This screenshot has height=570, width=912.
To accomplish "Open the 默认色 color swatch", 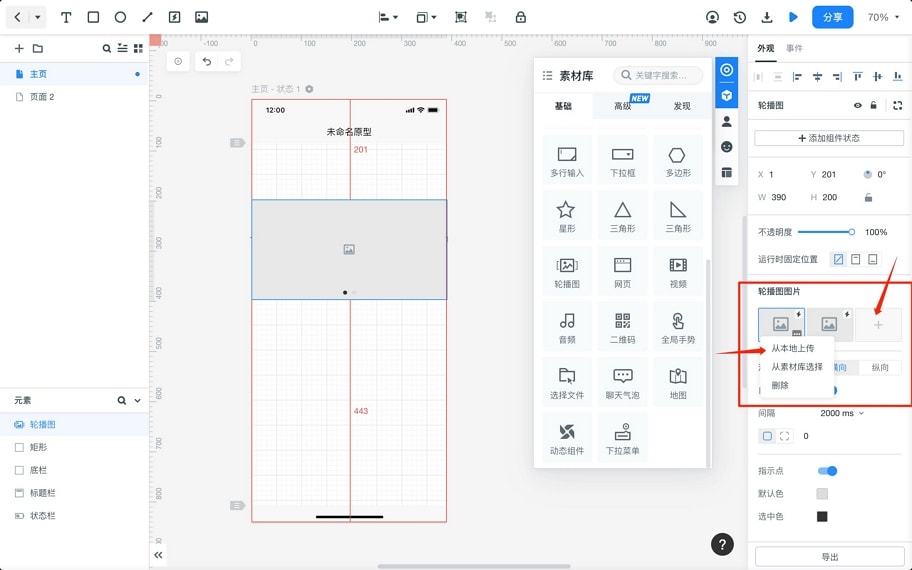I will [x=822, y=494].
